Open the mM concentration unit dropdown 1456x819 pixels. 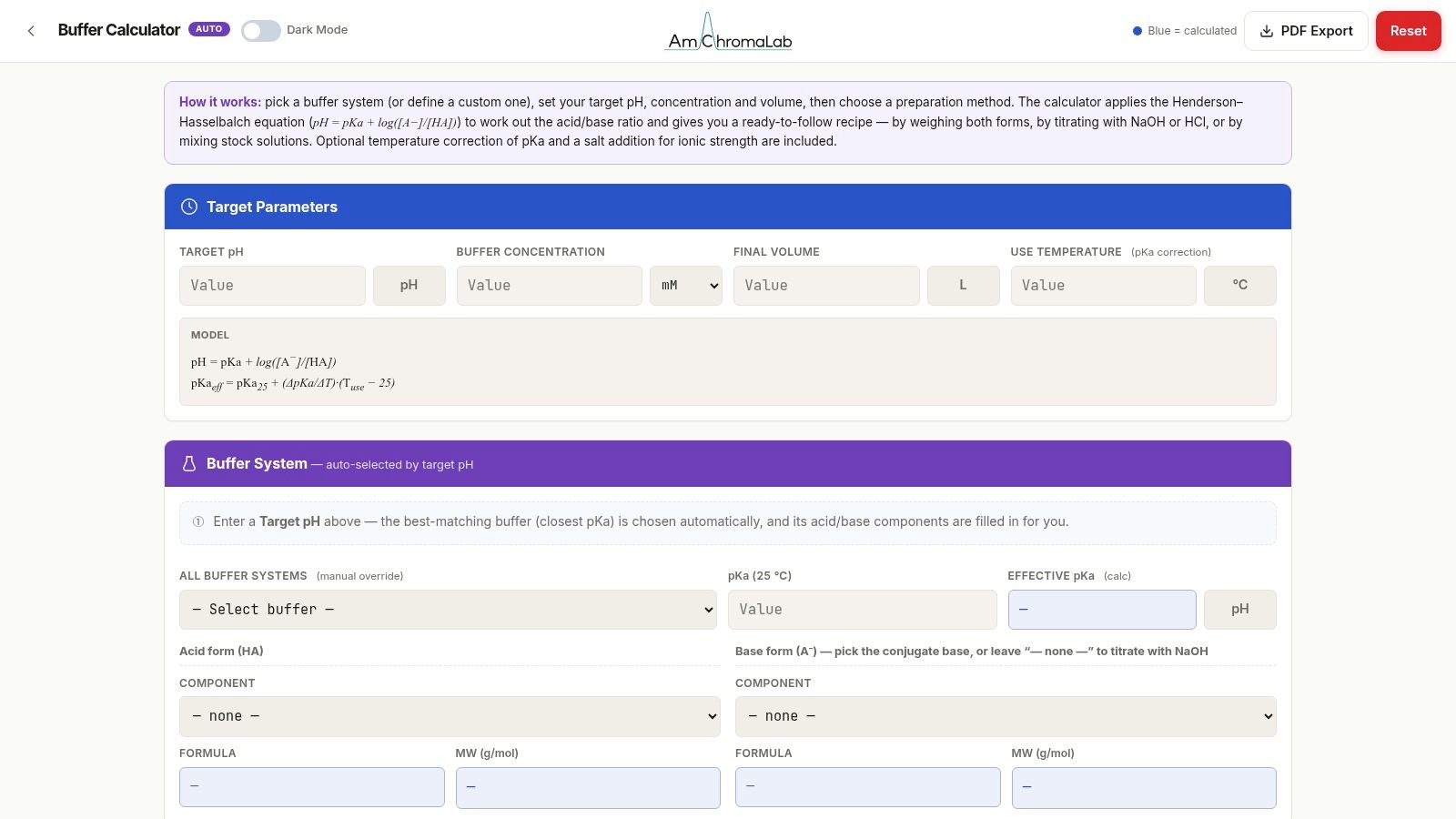tap(686, 286)
